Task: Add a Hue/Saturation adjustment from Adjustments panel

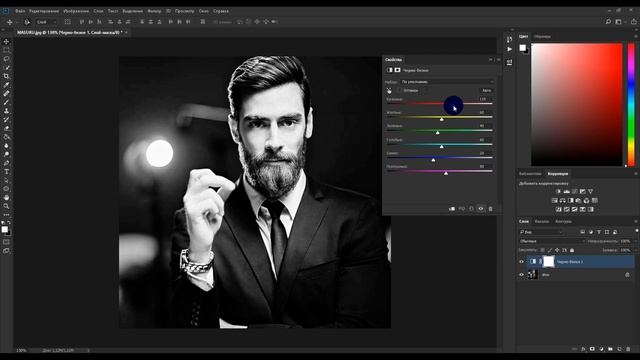Action: click(555, 200)
